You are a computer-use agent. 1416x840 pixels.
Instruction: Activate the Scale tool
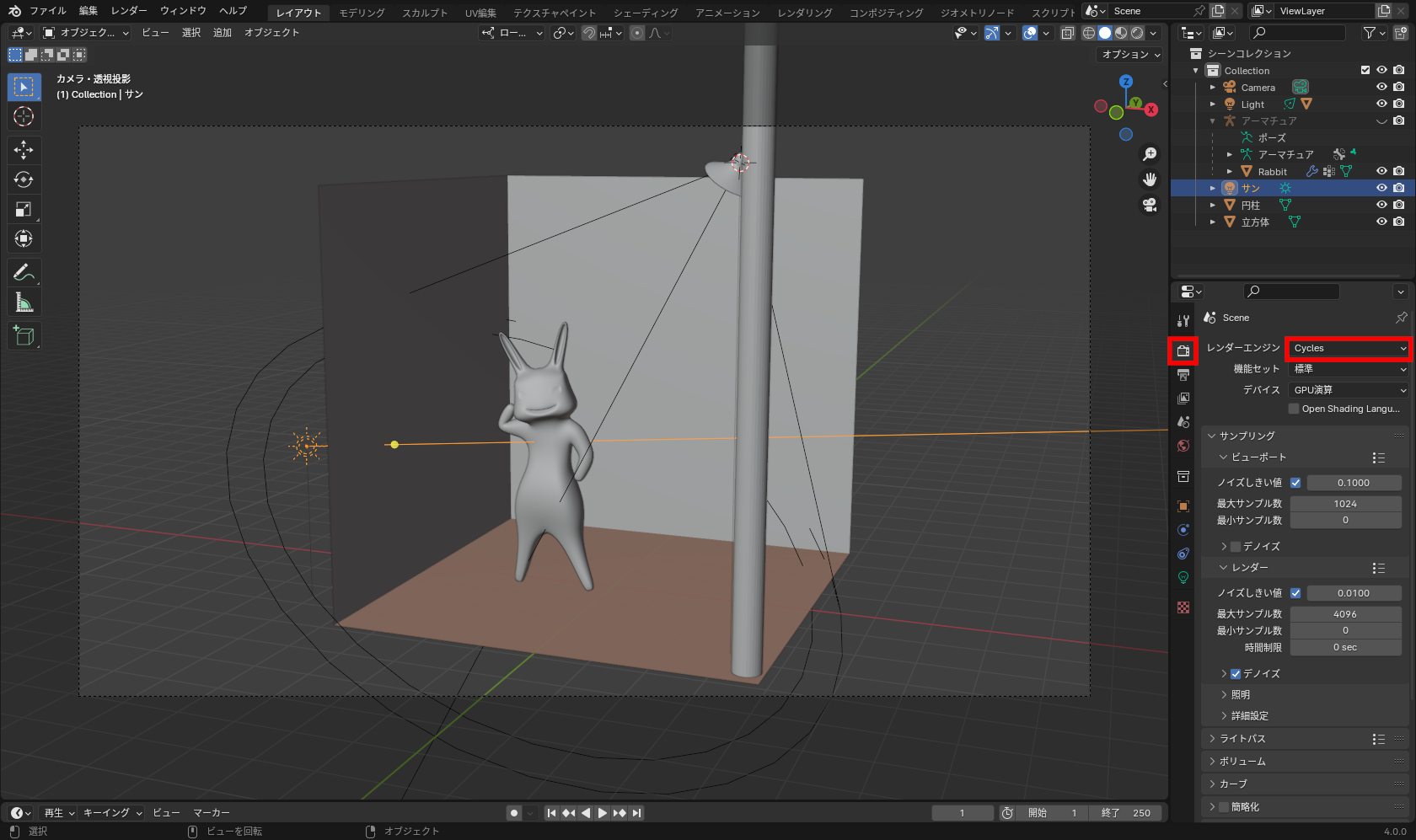point(24,209)
